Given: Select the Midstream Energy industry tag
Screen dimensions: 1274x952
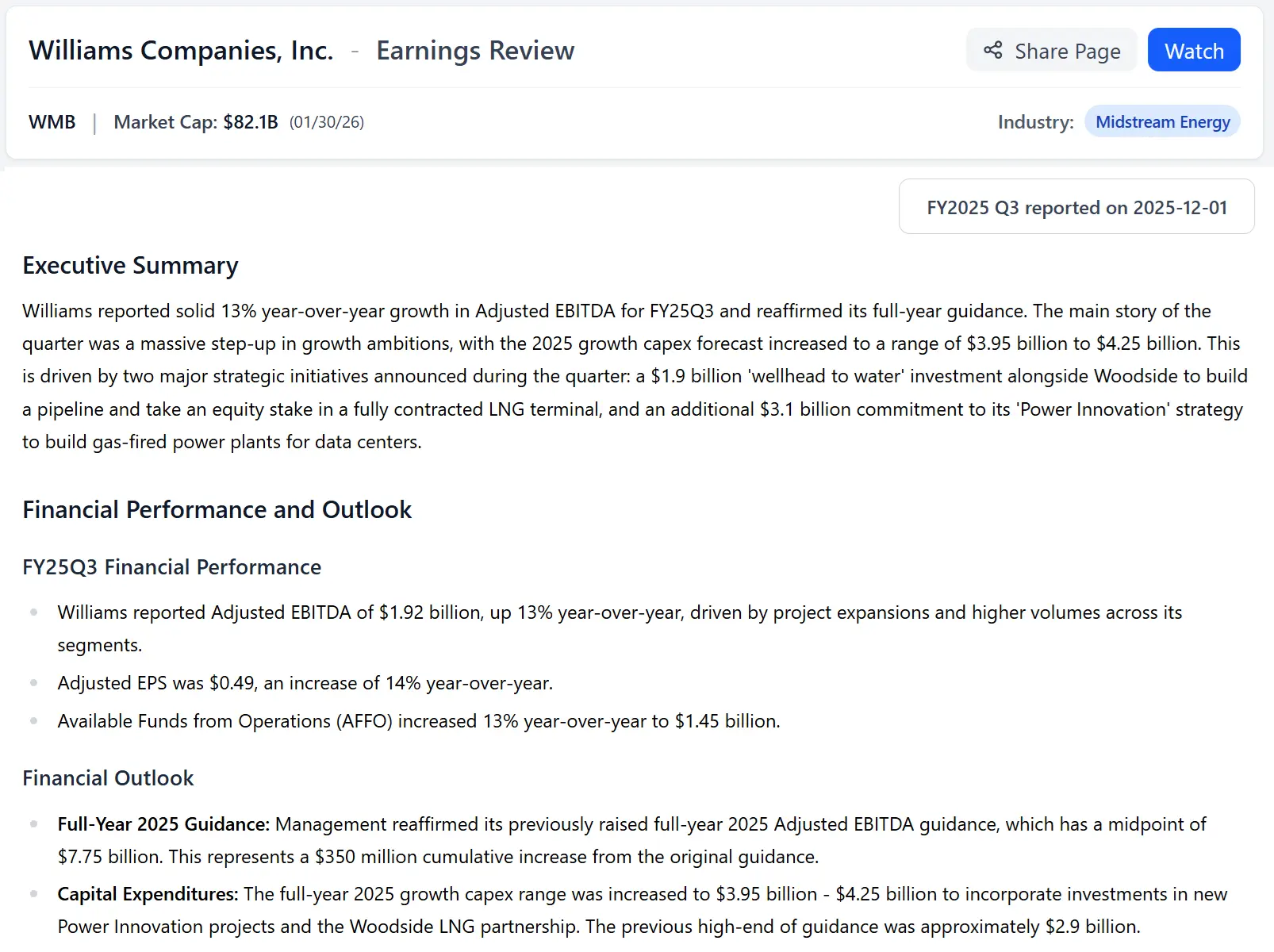Looking at the screenshot, I should [x=1162, y=121].
